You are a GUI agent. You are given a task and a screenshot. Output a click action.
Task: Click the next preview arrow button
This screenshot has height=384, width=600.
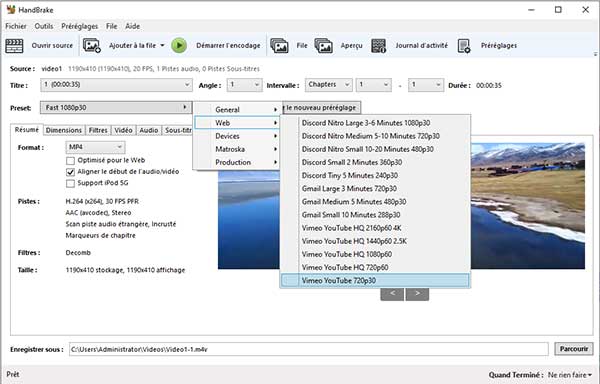[x=417, y=294]
